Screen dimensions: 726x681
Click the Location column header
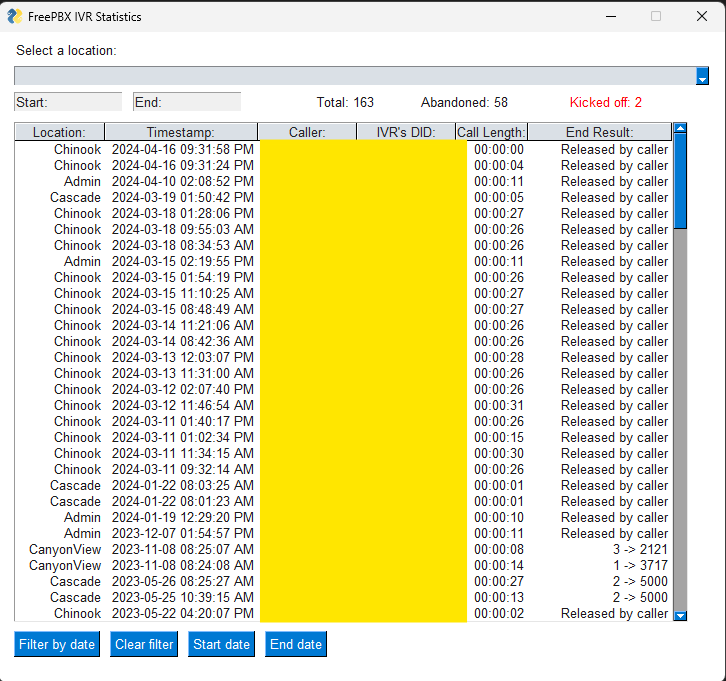59,132
